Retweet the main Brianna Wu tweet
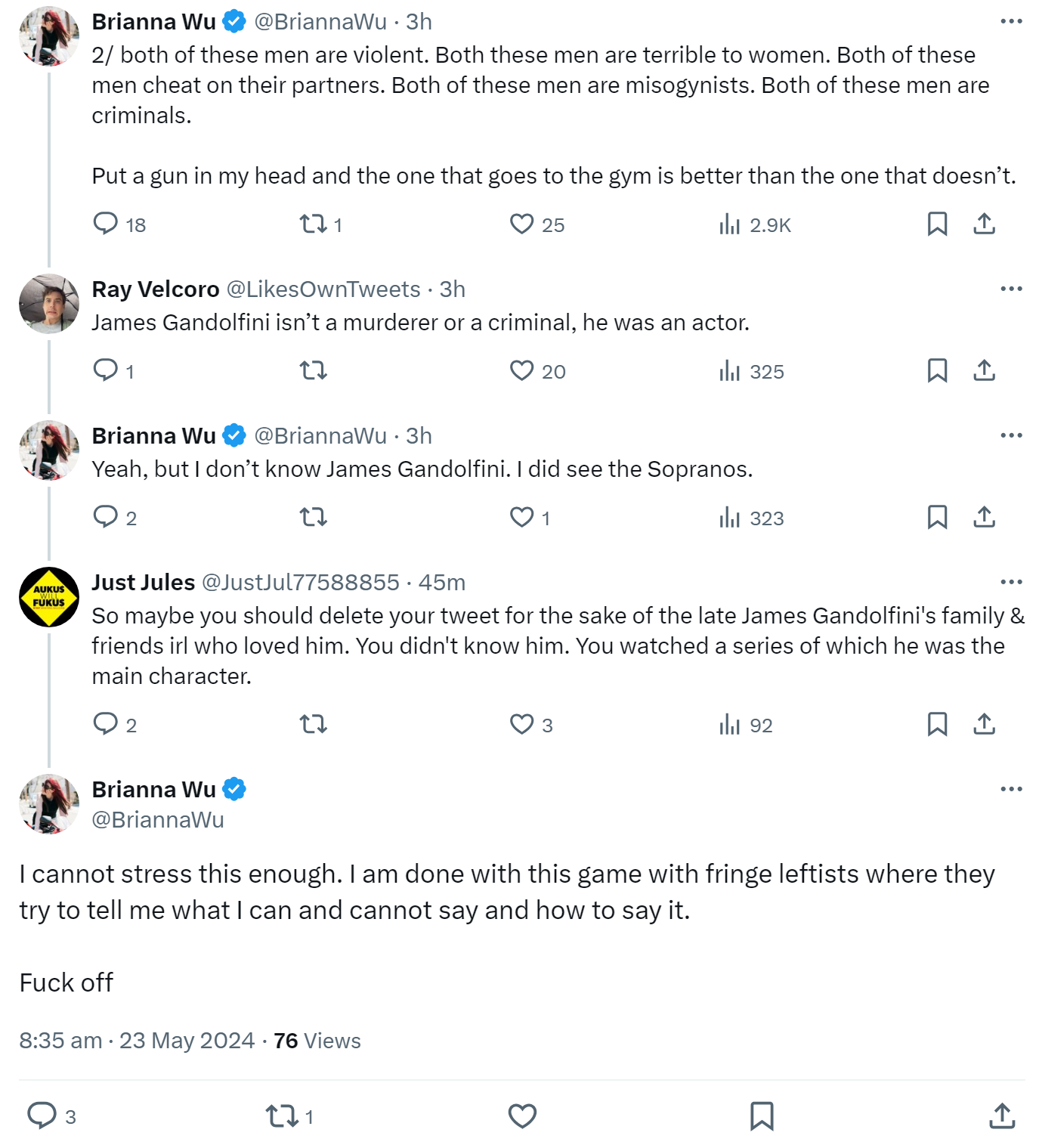Image resolution: width=1039 pixels, height=1148 pixels. point(282,1116)
